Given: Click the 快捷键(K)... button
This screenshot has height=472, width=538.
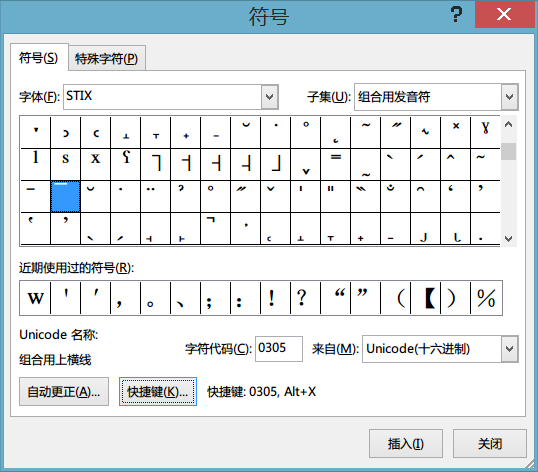Looking at the screenshot, I should tap(158, 392).
